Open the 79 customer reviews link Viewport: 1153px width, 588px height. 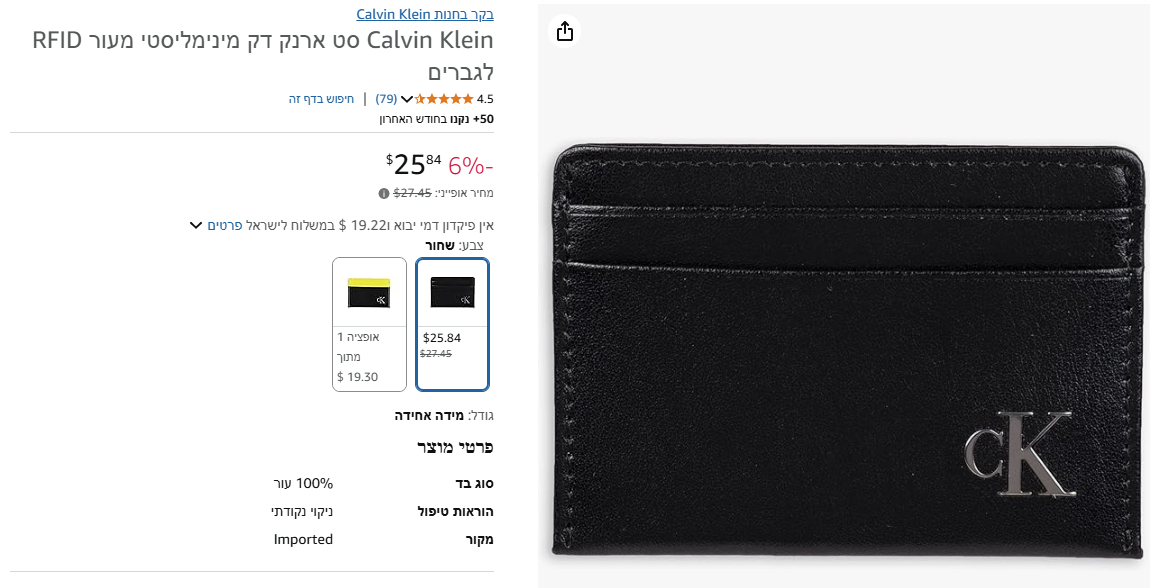(386, 98)
